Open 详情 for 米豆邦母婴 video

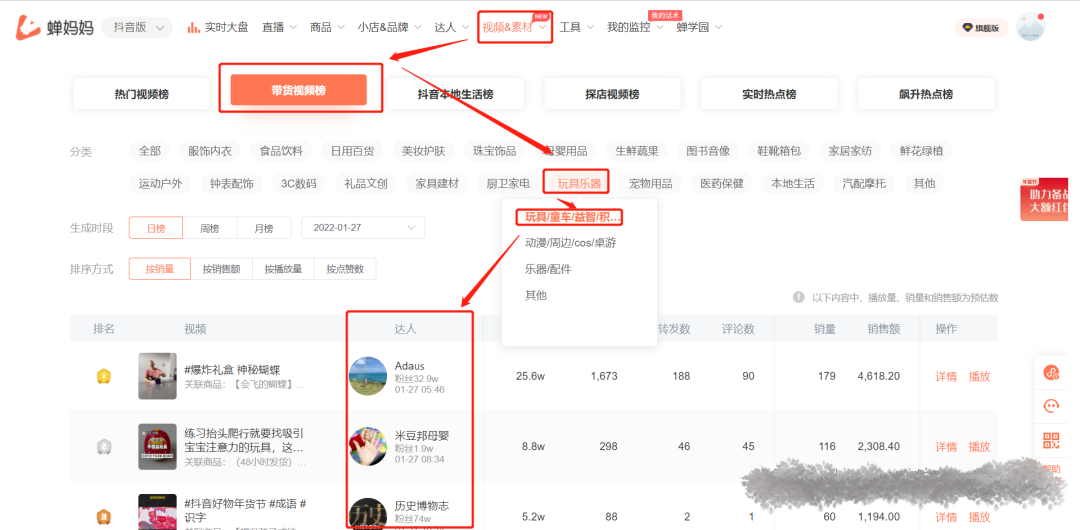pyautogui.click(x=946, y=447)
